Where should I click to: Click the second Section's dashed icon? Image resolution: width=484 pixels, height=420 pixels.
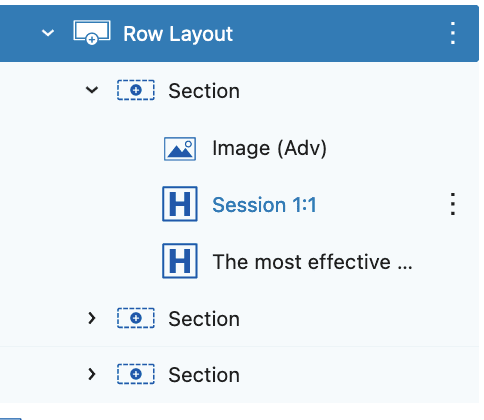coord(136,318)
